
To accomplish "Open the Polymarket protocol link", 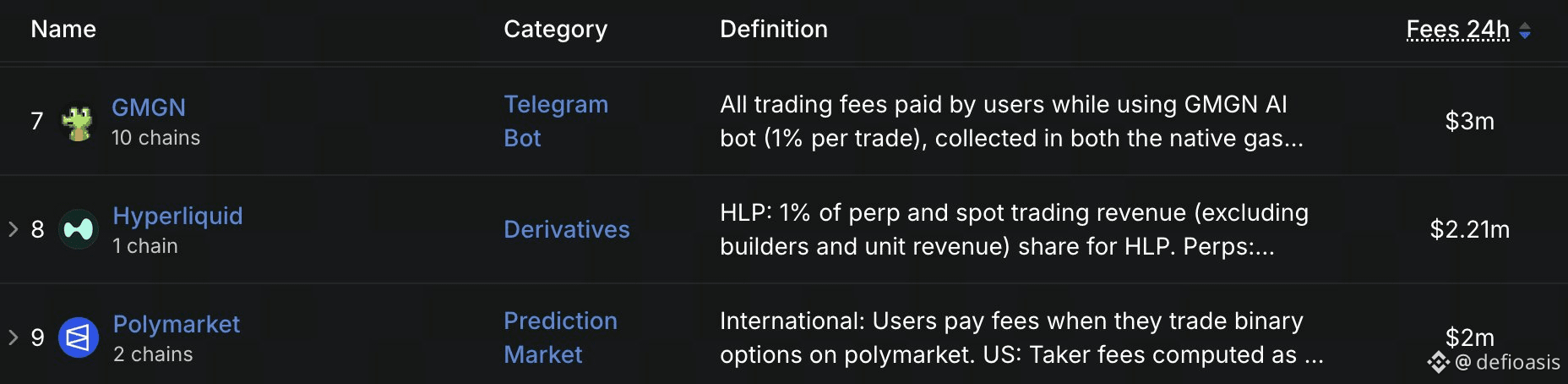I will (x=177, y=324).
